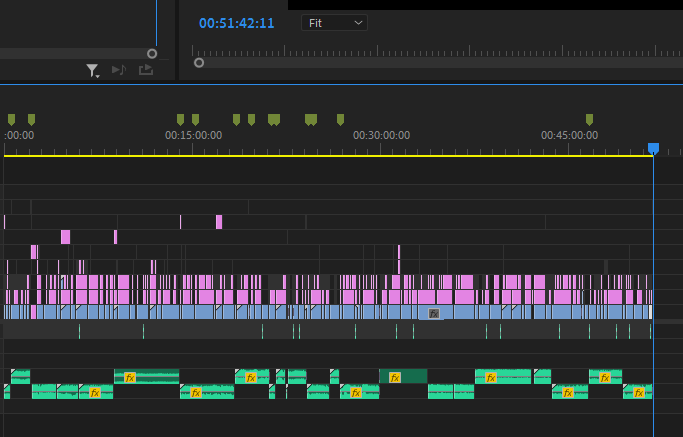This screenshot has width=683, height=437.
Task: Select the widest pink clip in the top pink track
Action: [219, 222]
